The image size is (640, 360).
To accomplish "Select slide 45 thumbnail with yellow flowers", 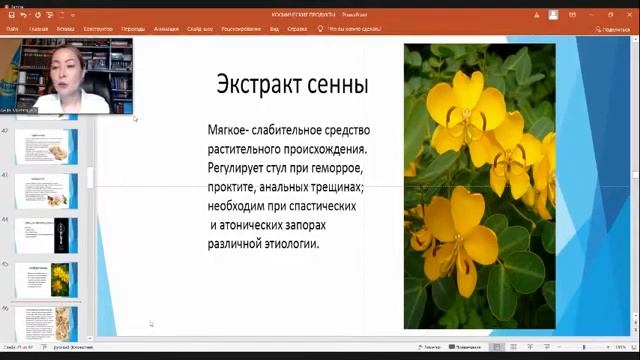I will click(47, 280).
